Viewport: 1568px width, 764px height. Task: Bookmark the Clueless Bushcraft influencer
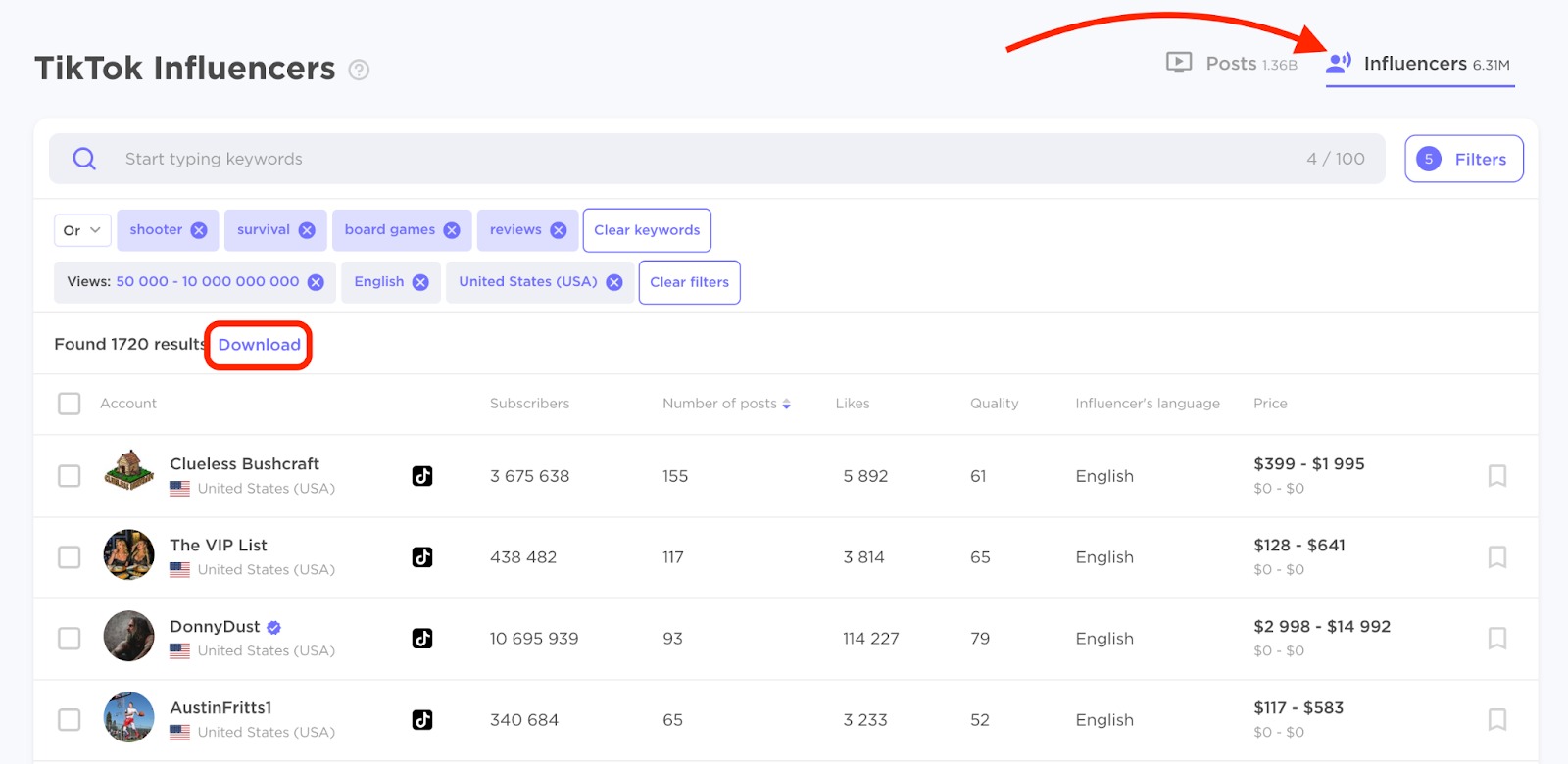(x=1496, y=476)
